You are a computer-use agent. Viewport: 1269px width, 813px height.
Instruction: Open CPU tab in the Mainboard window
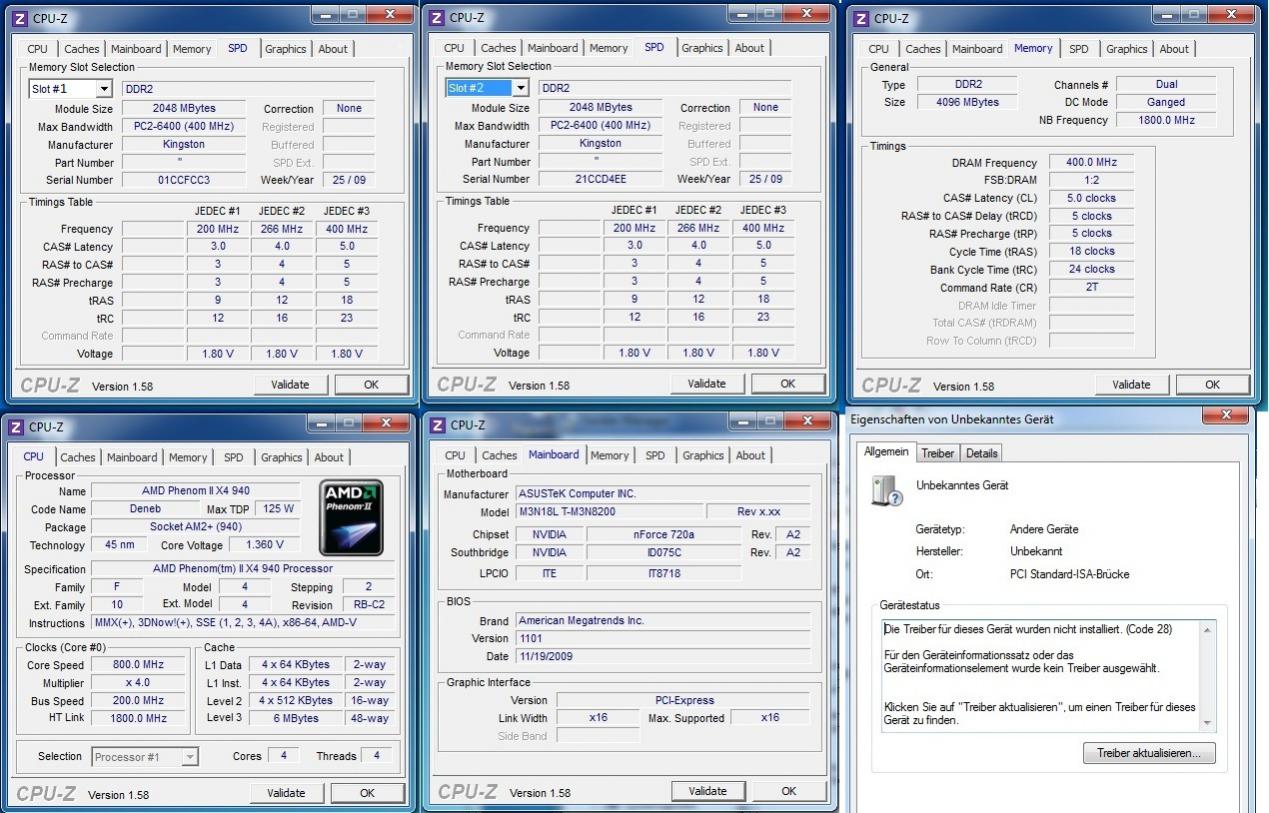[x=454, y=455]
